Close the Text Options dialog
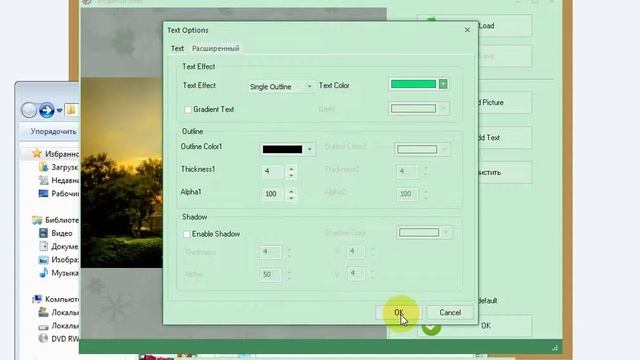The image size is (640, 360). click(x=467, y=30)
